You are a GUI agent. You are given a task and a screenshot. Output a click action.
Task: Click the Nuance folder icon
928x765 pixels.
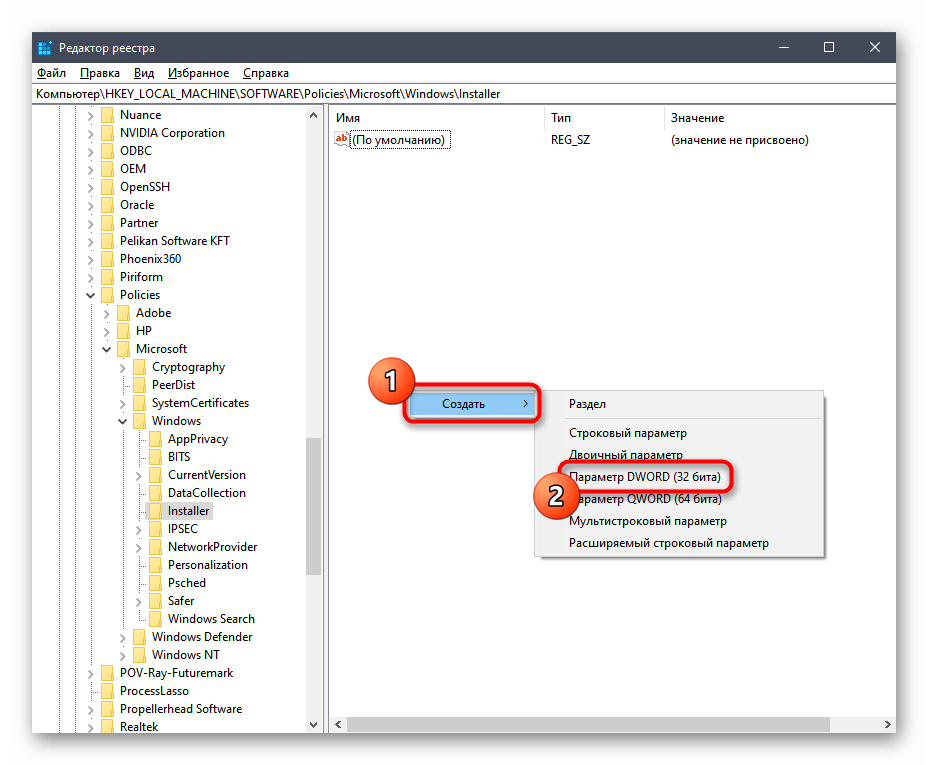point(108,115)
